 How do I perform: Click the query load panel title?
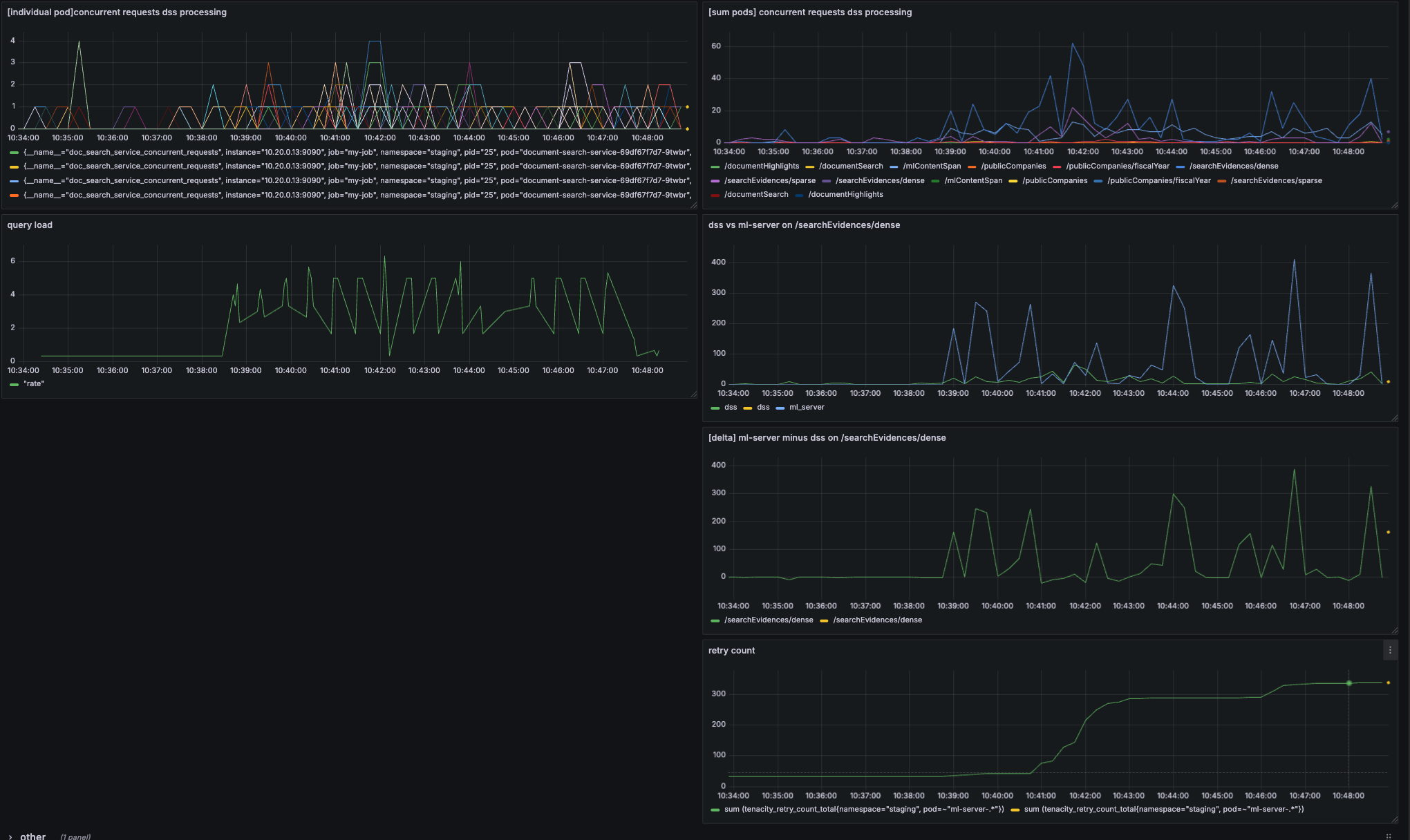30,225
